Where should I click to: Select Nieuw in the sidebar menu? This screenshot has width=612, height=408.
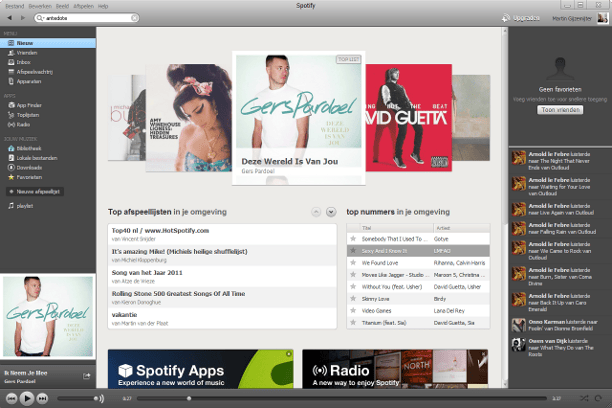point(48,43)
